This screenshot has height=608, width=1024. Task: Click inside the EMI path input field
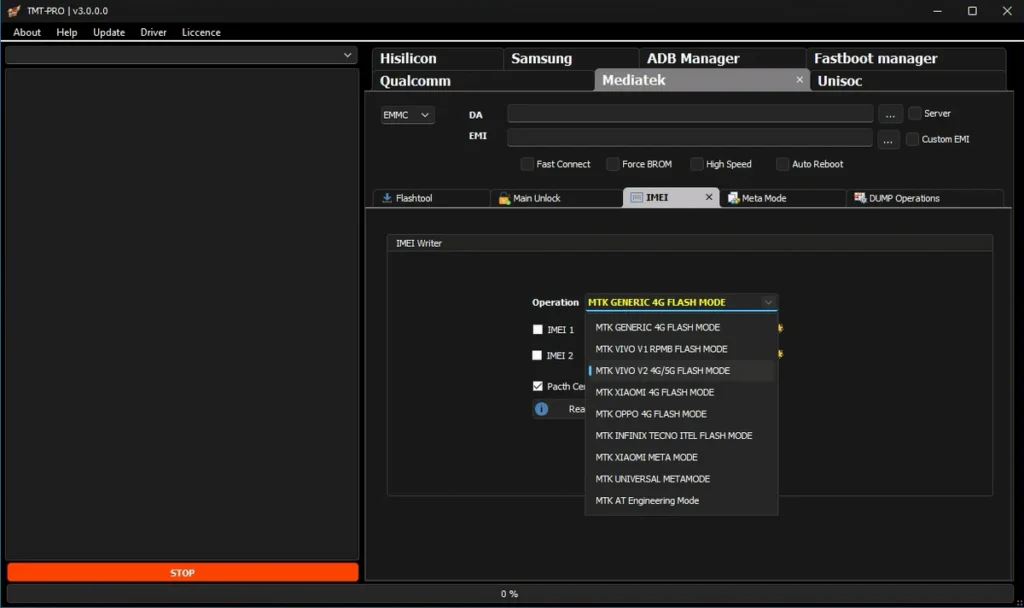(x=690, y=138)
